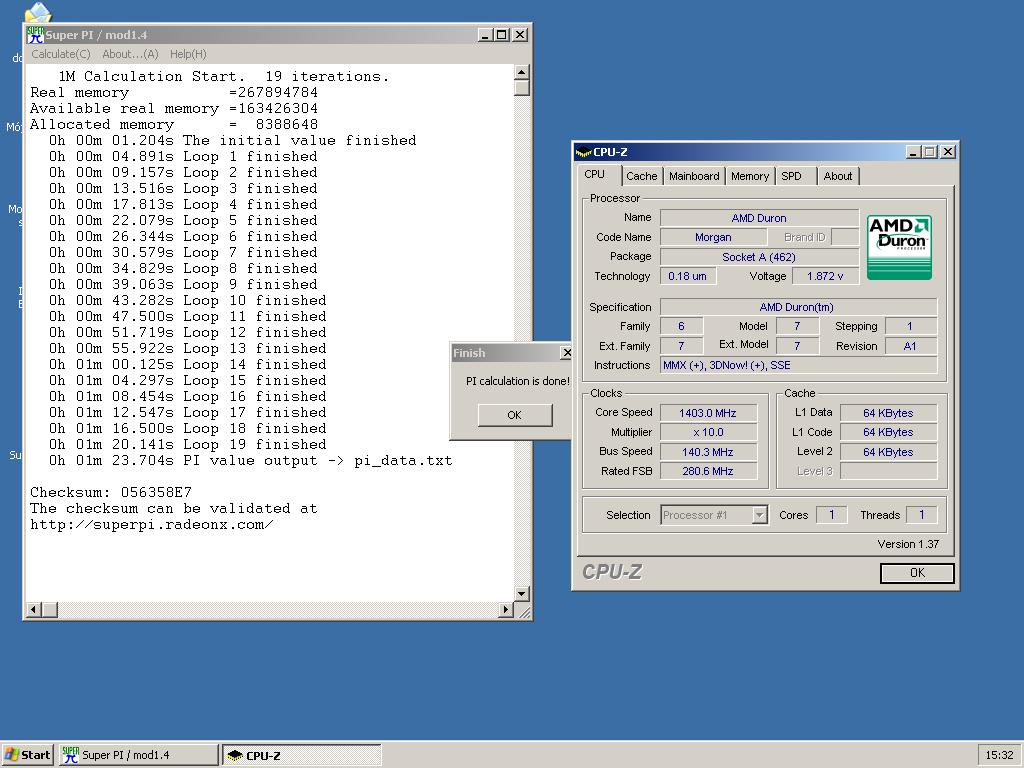
Task: Minimize the CPU-Z window
Action: (914, 152)
